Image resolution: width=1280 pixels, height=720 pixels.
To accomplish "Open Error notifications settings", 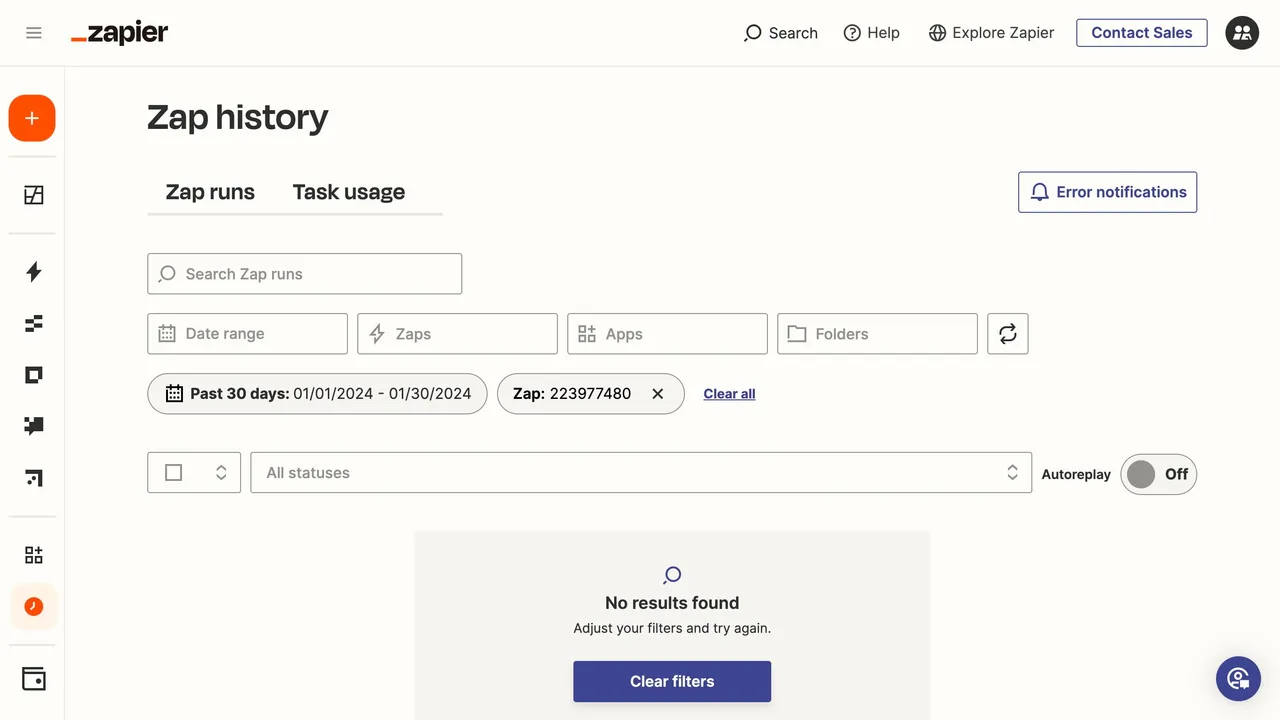I will 1107,192.
